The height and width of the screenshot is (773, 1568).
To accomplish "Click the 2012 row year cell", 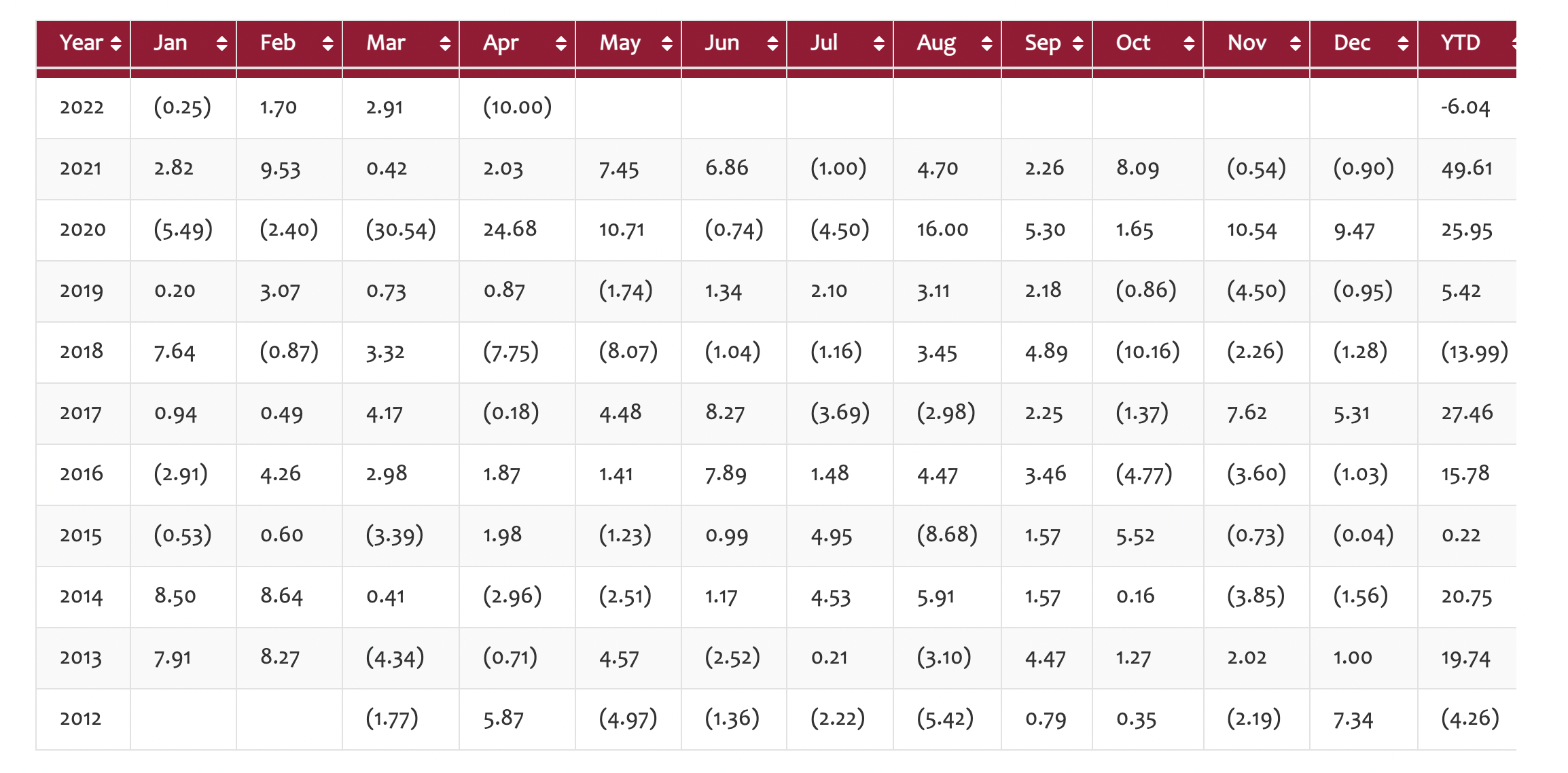I will [x=81, y=719].
